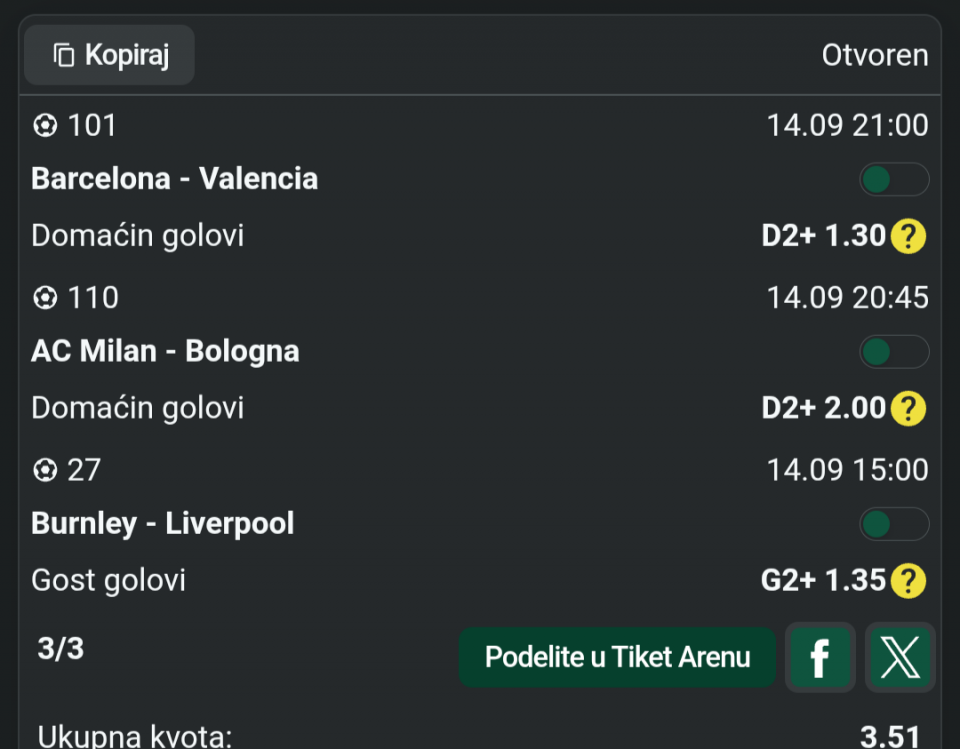The height and width of the screenshot is (749, 960).
Task: Toggle the Burnley - Liverpool switch
Action: click(894, 524)
